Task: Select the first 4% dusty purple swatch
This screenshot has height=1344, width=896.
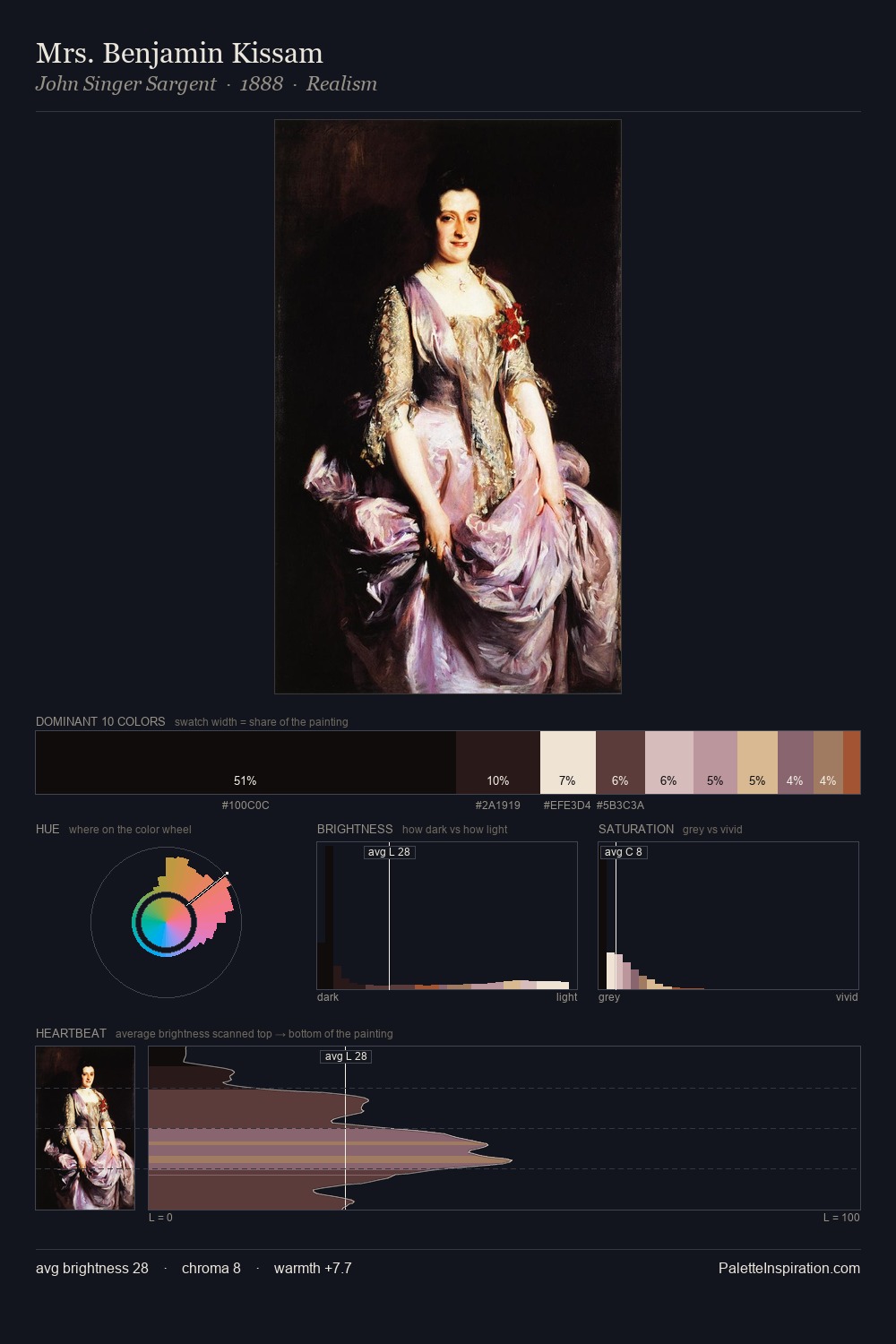Action: pyautogui.click(x=795, y=762)
